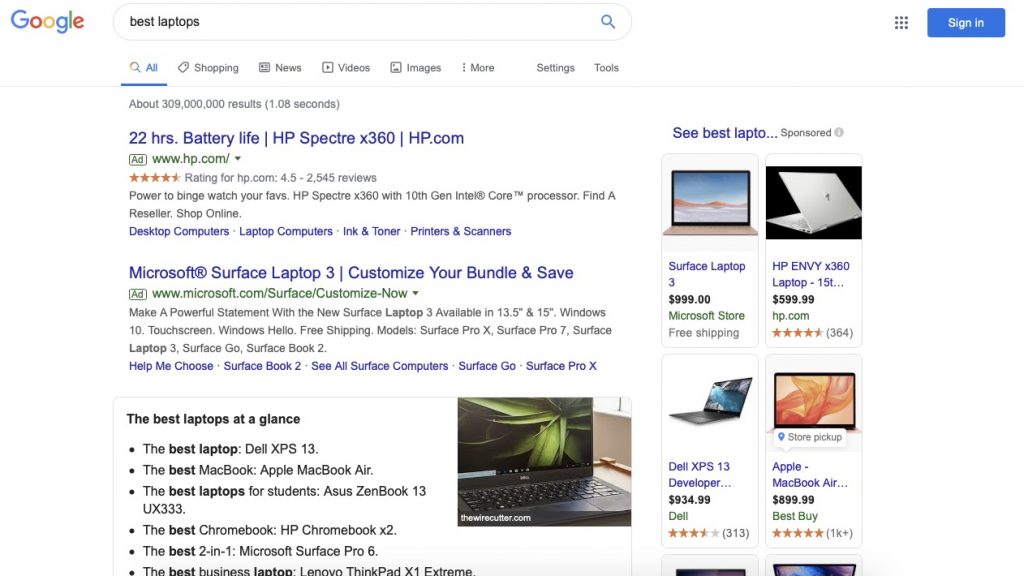Click the Dell XPS 13 bullet item
1024x576 pixels.
click(231, 449)
